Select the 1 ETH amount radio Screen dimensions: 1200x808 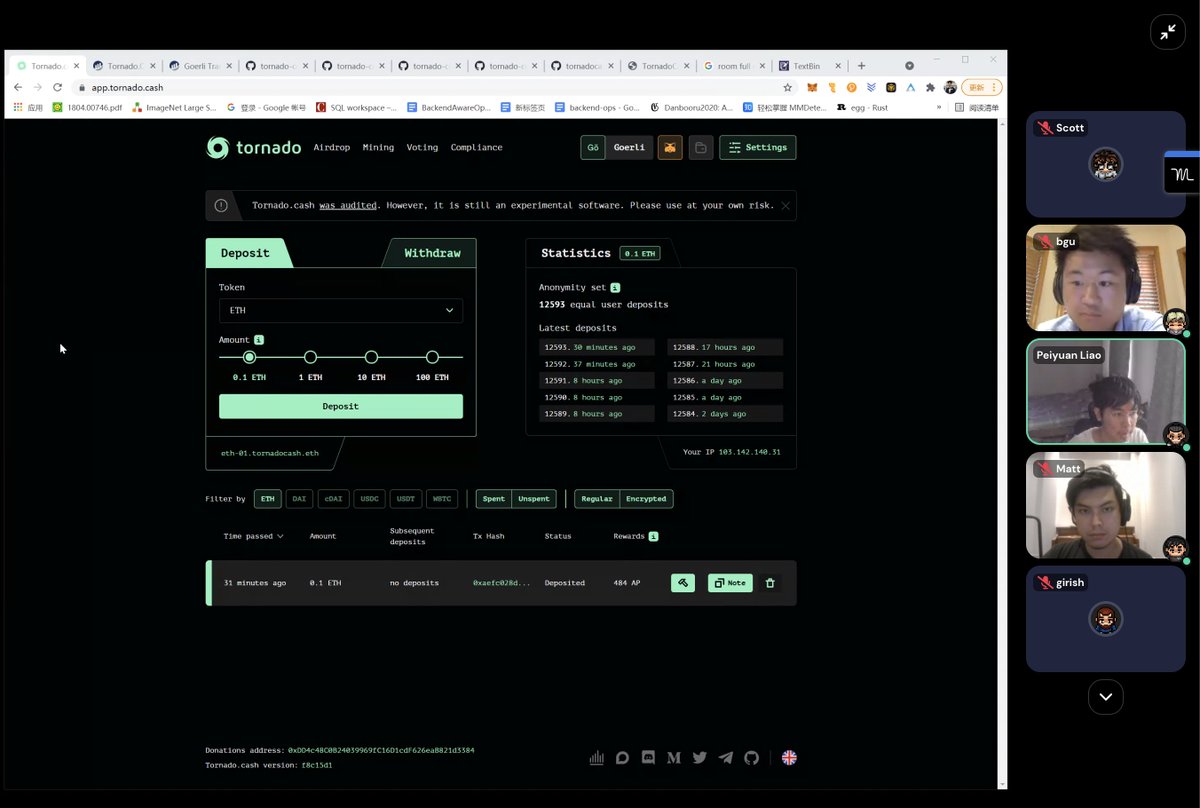click(310, 357)
